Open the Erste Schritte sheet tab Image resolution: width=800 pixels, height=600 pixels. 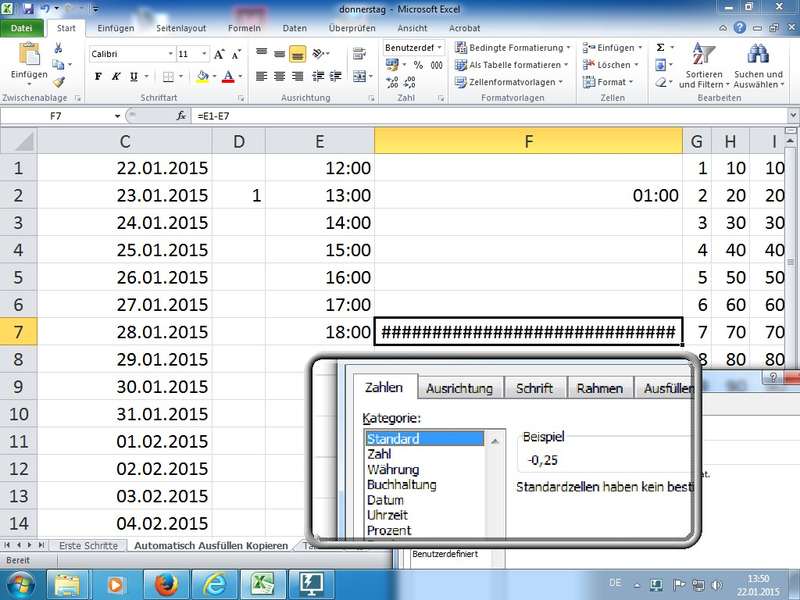(x=88, y=545)
